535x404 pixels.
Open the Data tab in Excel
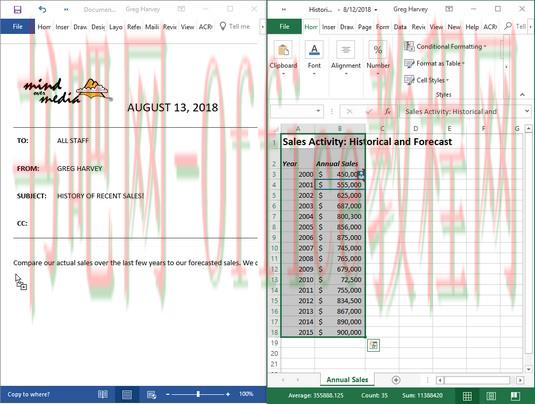click(400, 27)
